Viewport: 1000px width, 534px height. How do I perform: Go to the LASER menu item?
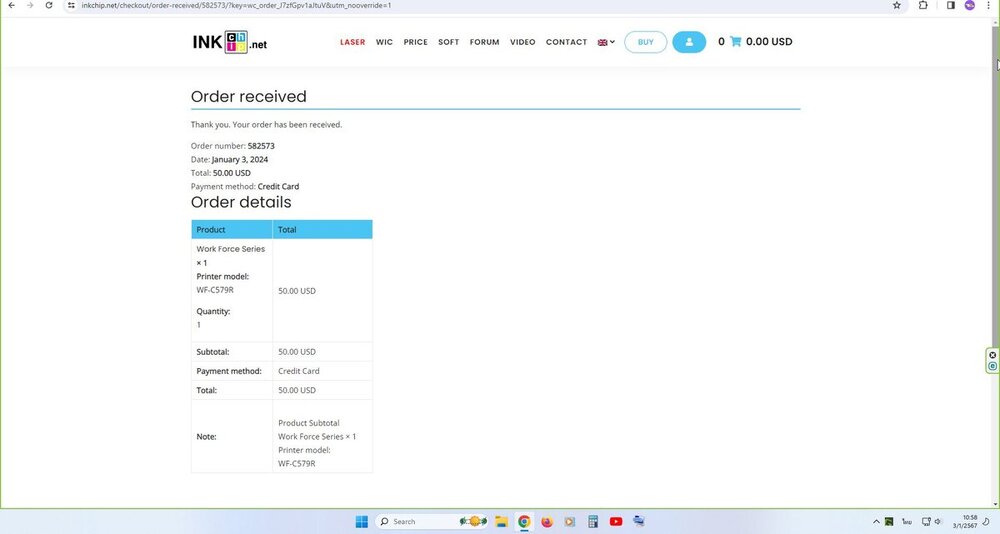(x=352, y=42)
